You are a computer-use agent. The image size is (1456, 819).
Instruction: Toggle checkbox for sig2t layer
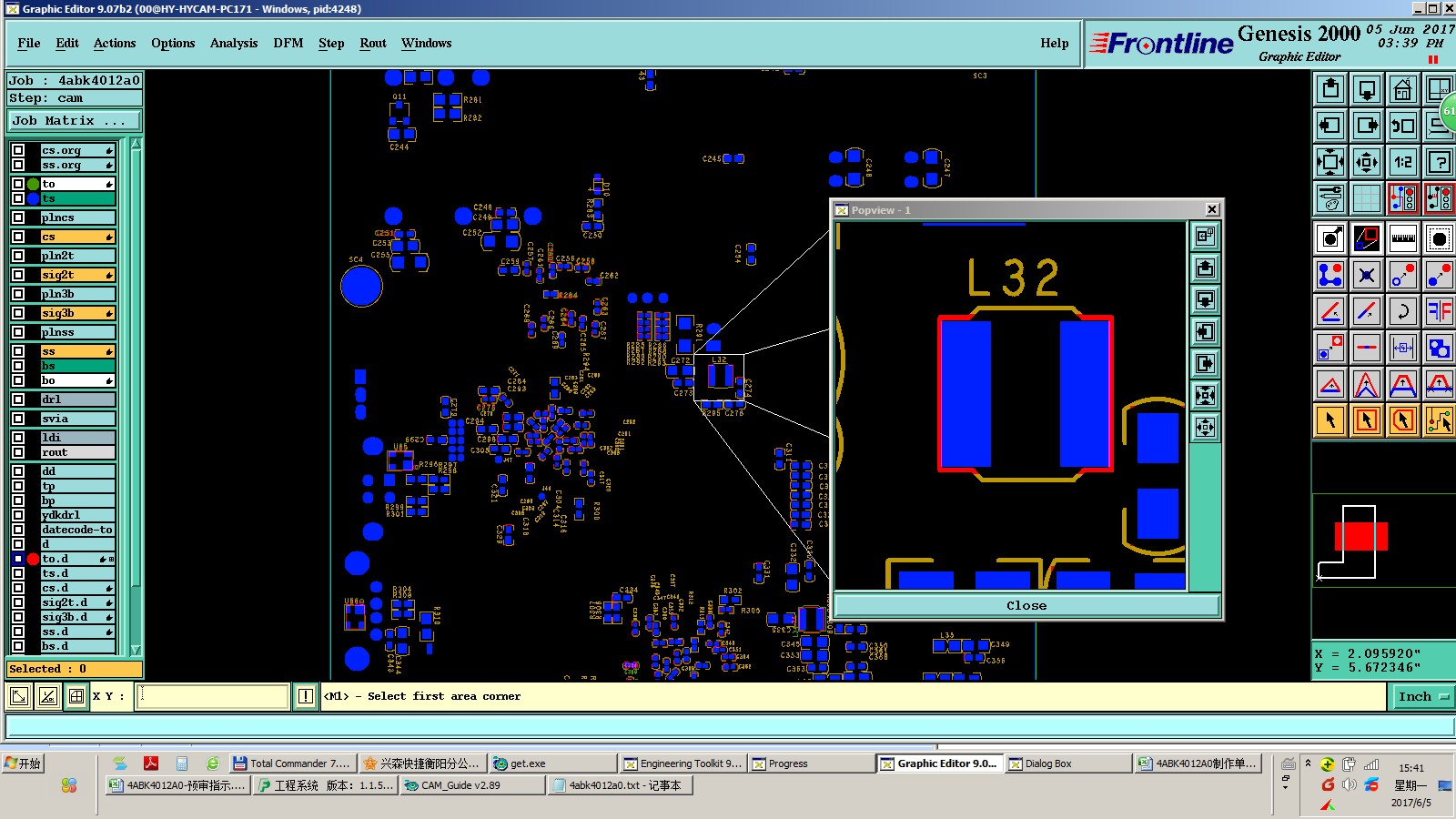(x=18, y=275)
